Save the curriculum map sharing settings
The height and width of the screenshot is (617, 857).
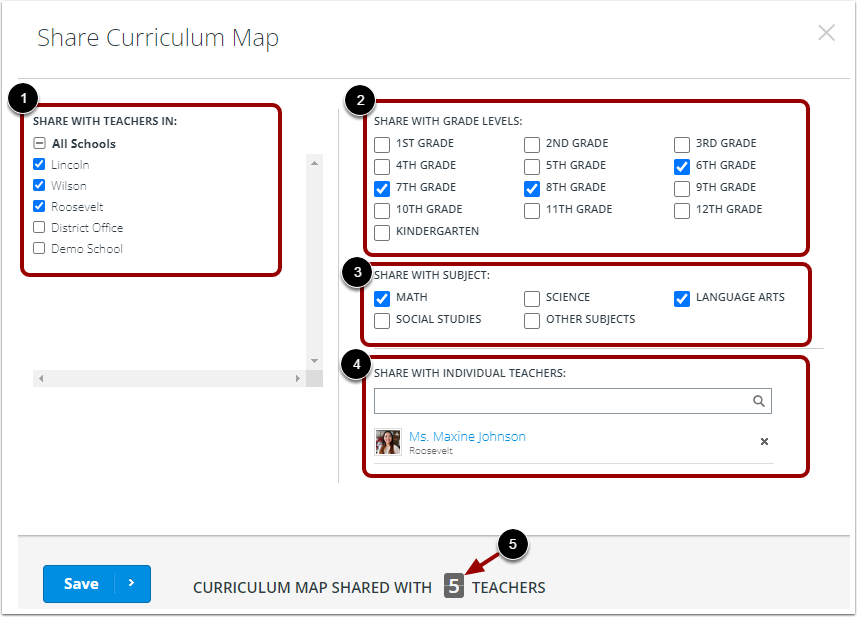click(97, 584)
